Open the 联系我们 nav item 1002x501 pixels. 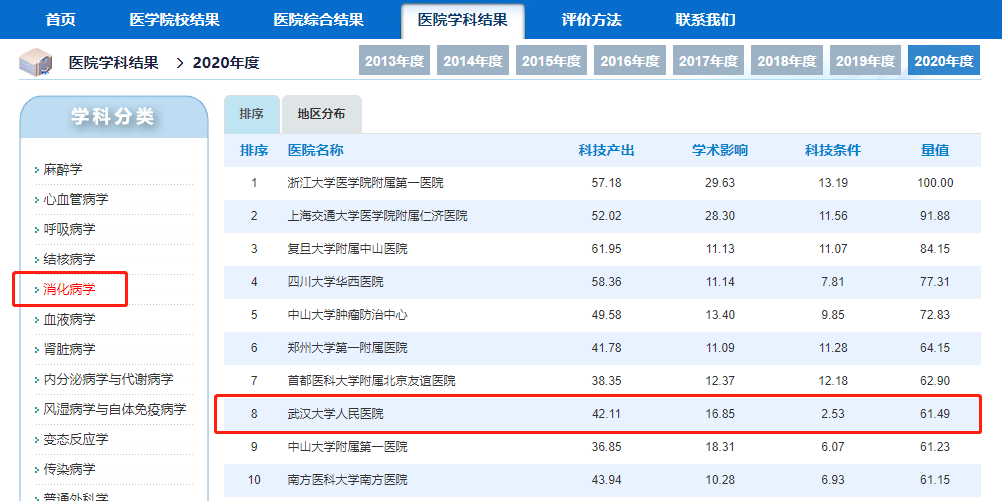pos(705,20)
